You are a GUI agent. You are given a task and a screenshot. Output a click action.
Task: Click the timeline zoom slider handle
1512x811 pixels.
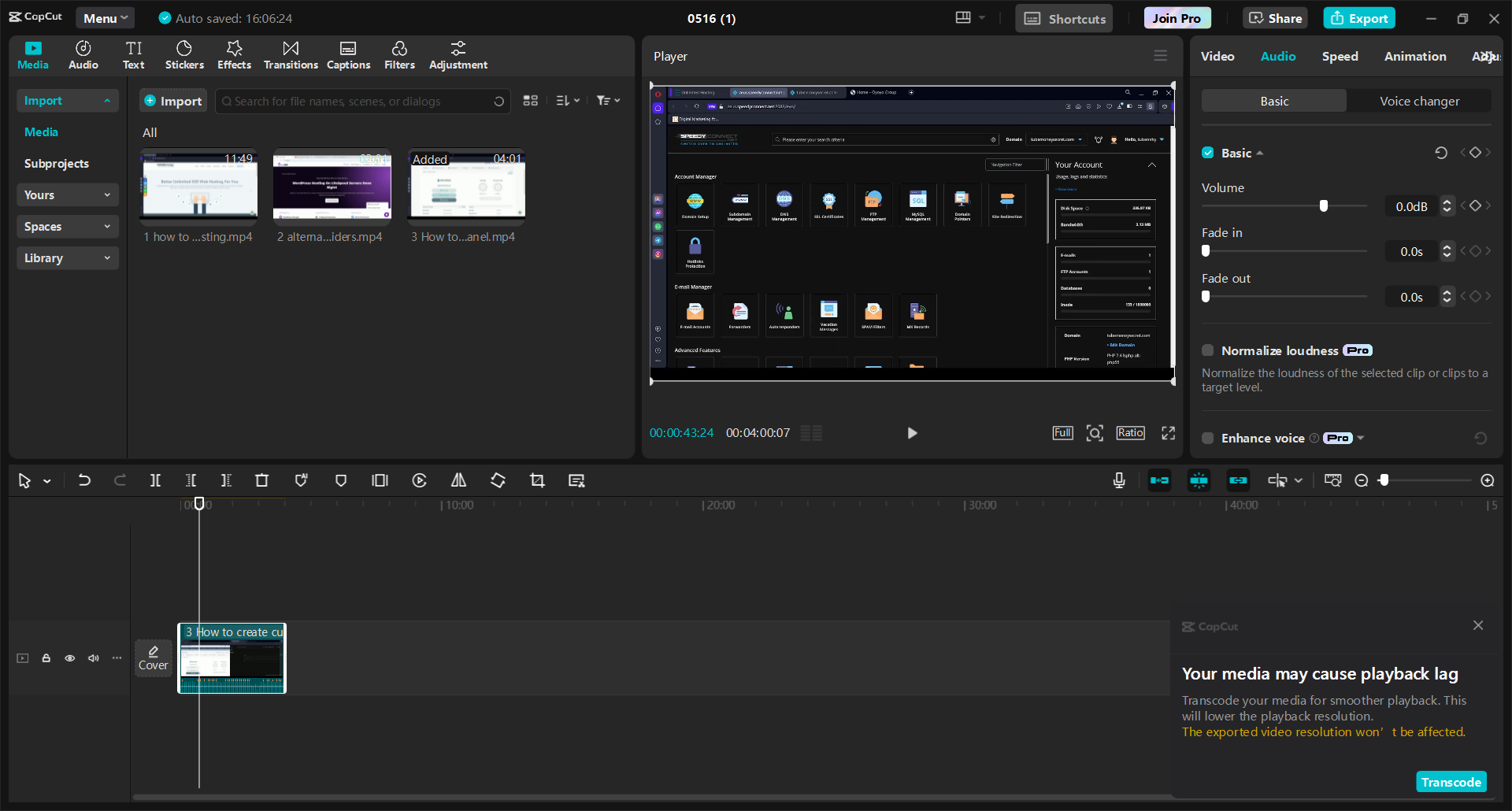(1384, 480)
